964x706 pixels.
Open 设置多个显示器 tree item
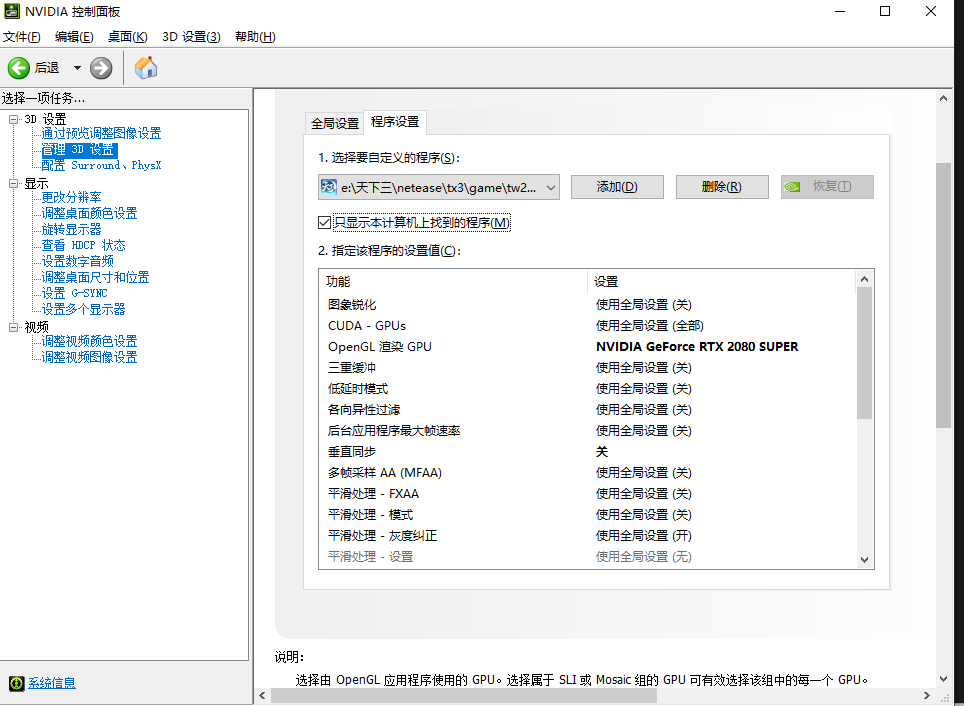(x=84, y=309)
